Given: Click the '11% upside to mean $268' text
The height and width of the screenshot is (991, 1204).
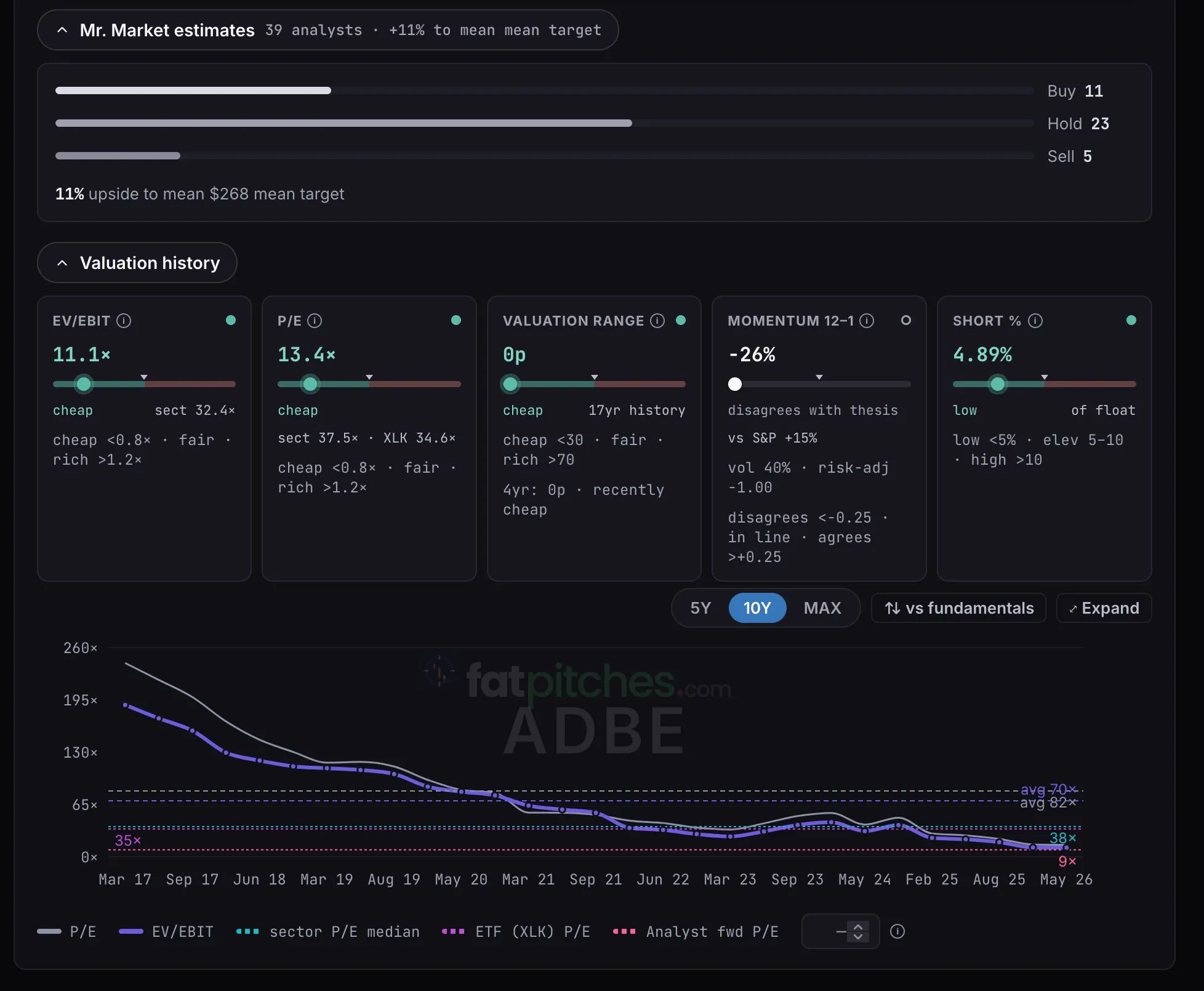Looking at the screenshot, I should click(x=152, y=194).
